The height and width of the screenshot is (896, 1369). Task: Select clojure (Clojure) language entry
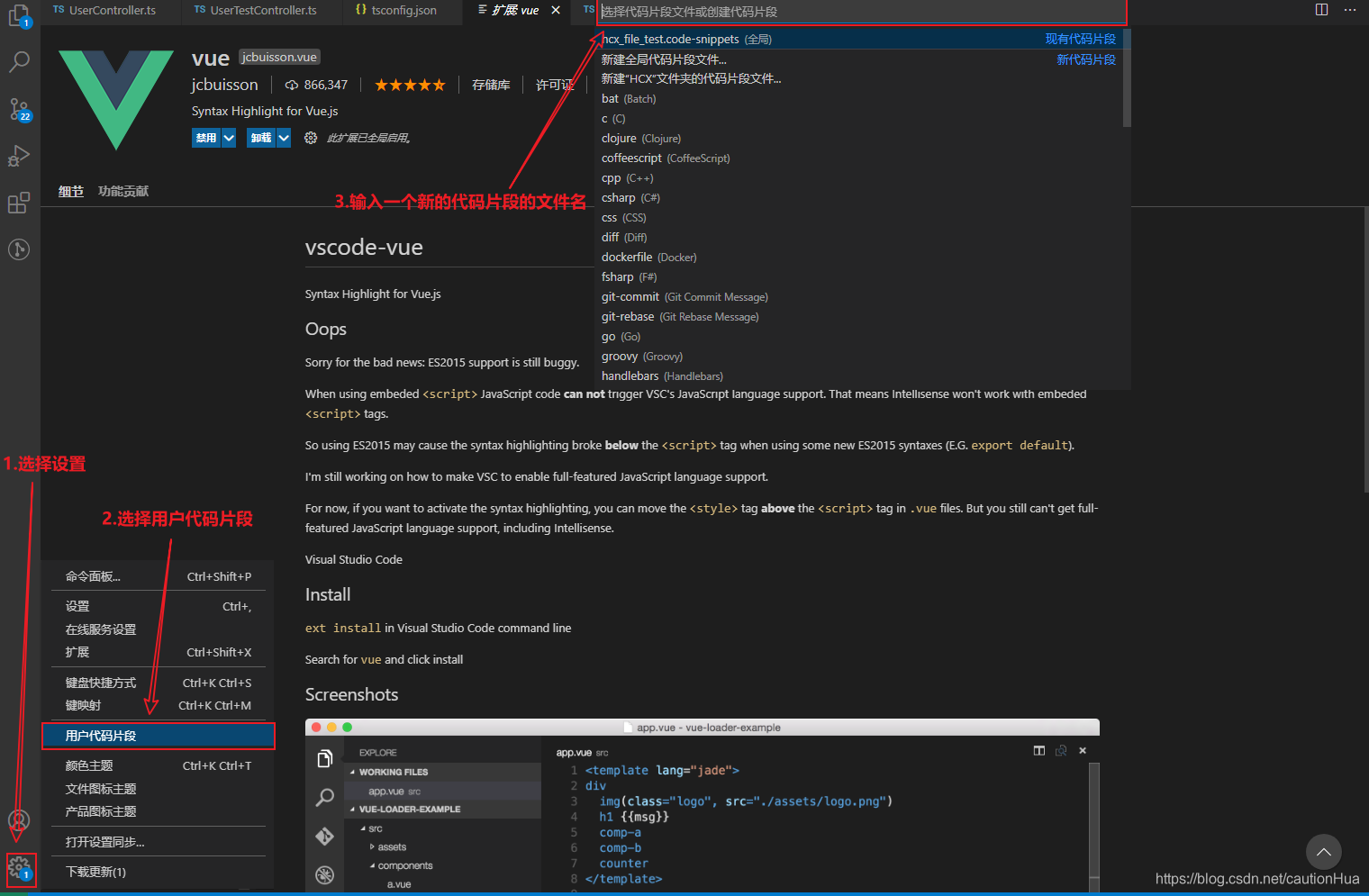(858, 139)
